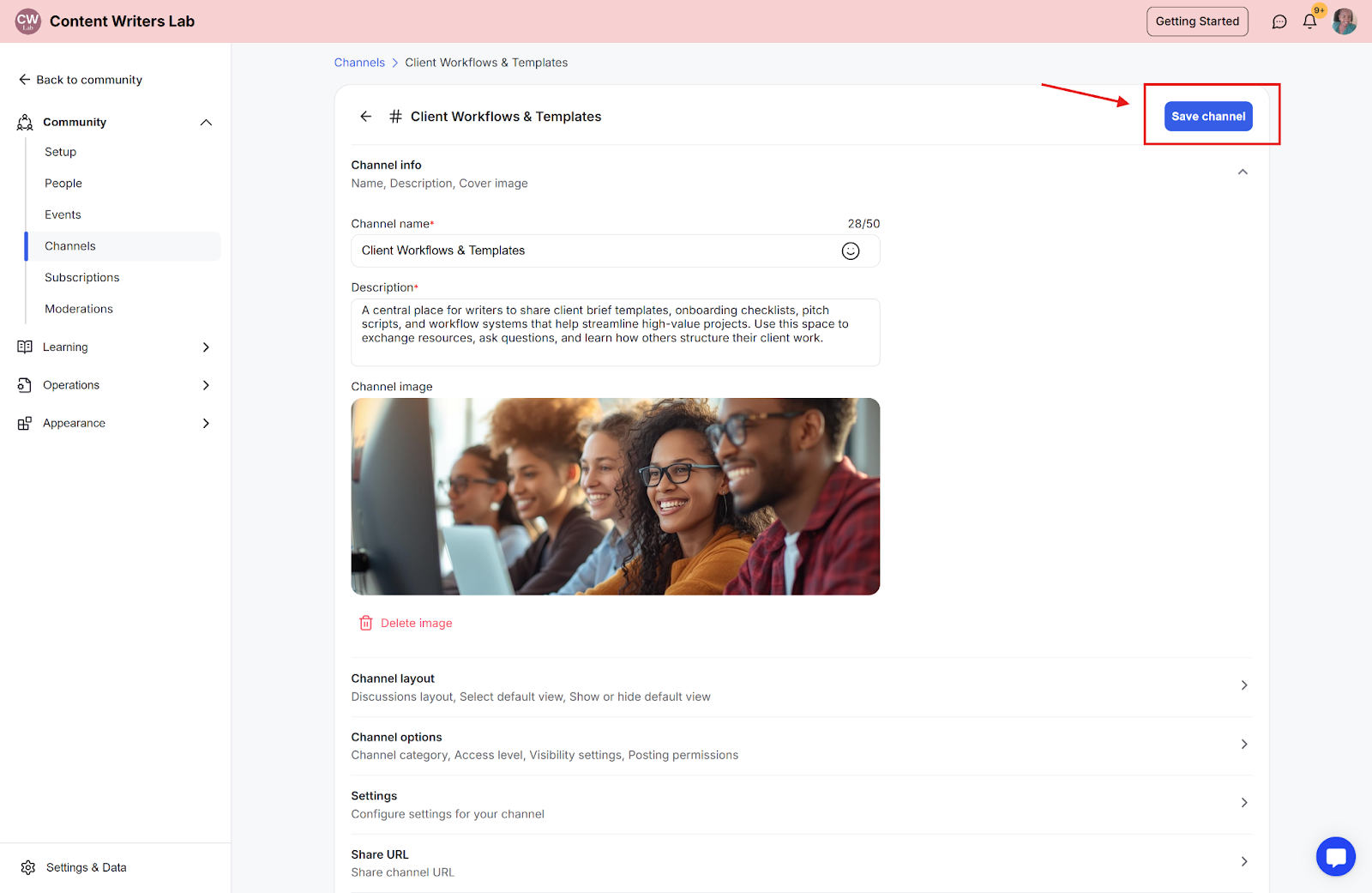Click the channel cover image
1372x893 pixels.
pyautogui.click(x=615, y=497)
